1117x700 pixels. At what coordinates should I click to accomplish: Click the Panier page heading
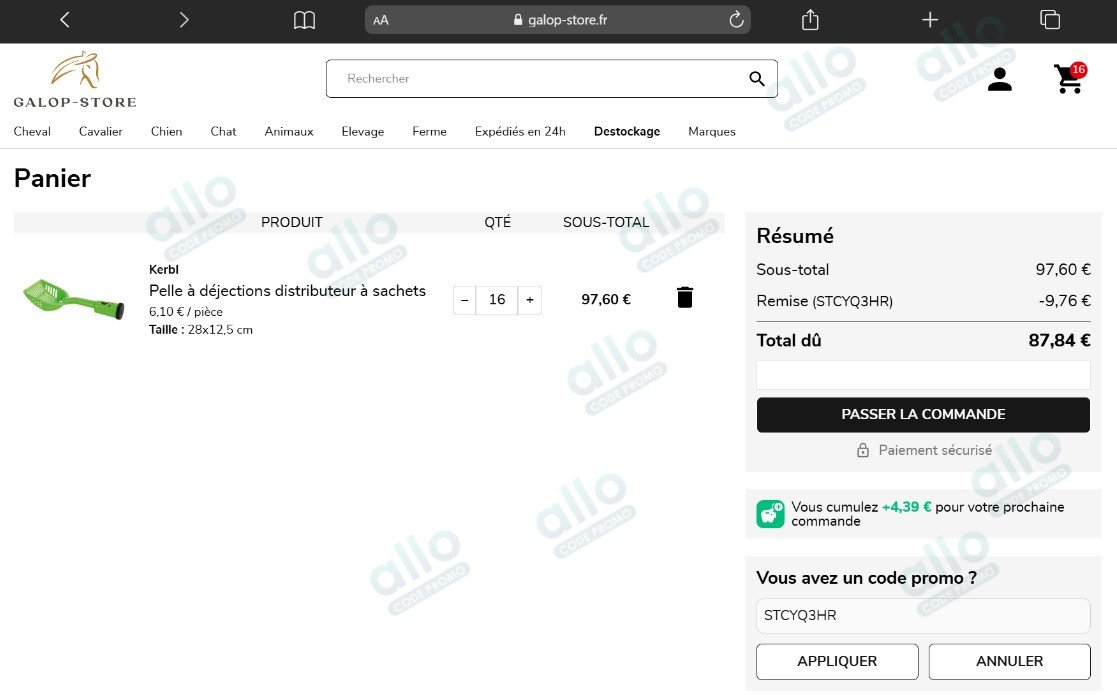click(53, 178)
